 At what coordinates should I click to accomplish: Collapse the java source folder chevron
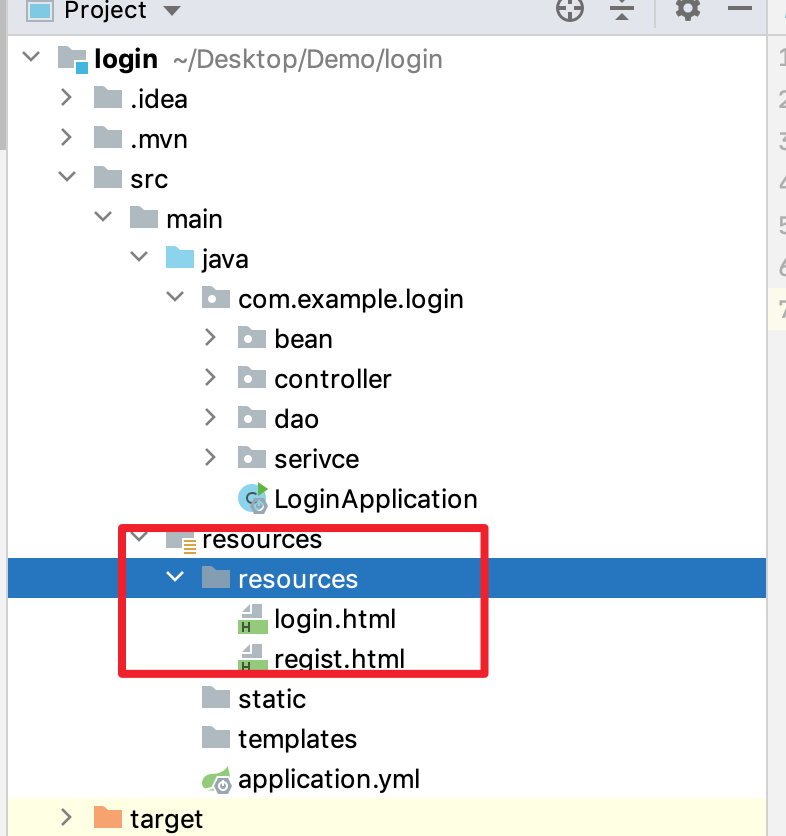pyautogui.click(x=139, y=256)
